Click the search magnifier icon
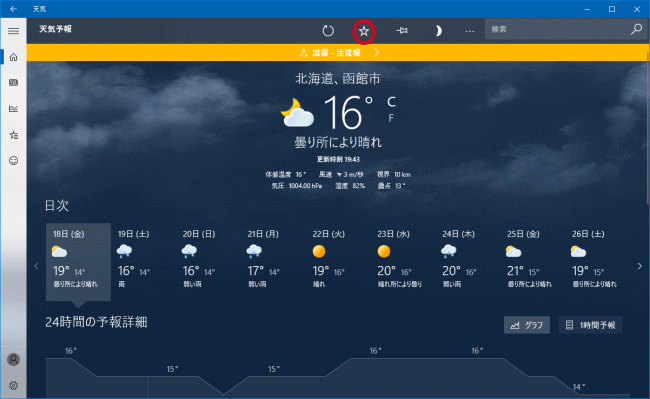This screenshot has height=399, width=650. click(636, 29)
